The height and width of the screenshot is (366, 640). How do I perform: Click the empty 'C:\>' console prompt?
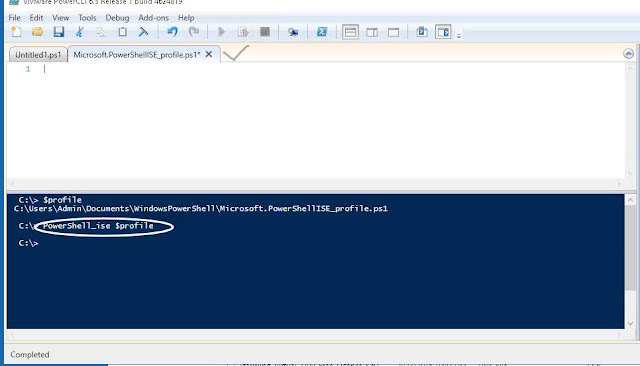click(x=28, y=243)
